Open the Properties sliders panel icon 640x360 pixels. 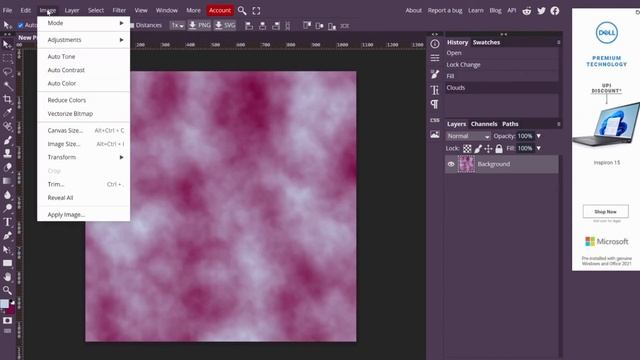(x=435, y=58)
